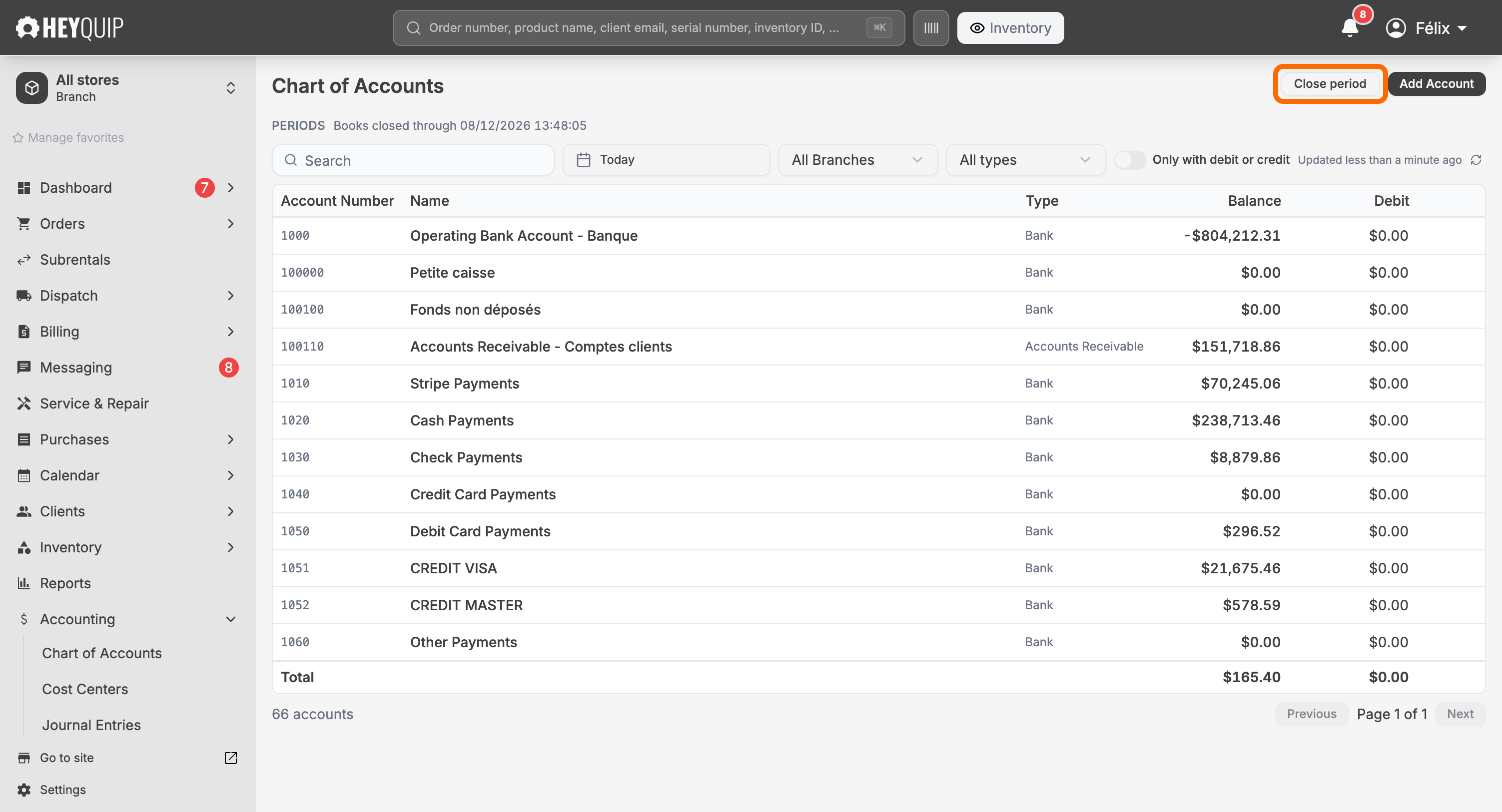The width and height of the screenshot is (1502, 812).
Task: Click account number 100110
Action: click(302, 346)
